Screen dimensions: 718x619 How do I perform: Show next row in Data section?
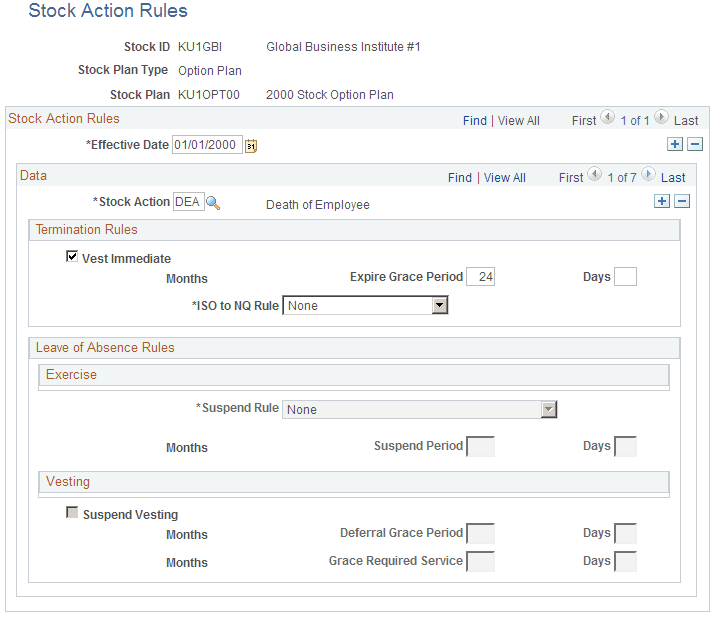click(x=648, y=174)
